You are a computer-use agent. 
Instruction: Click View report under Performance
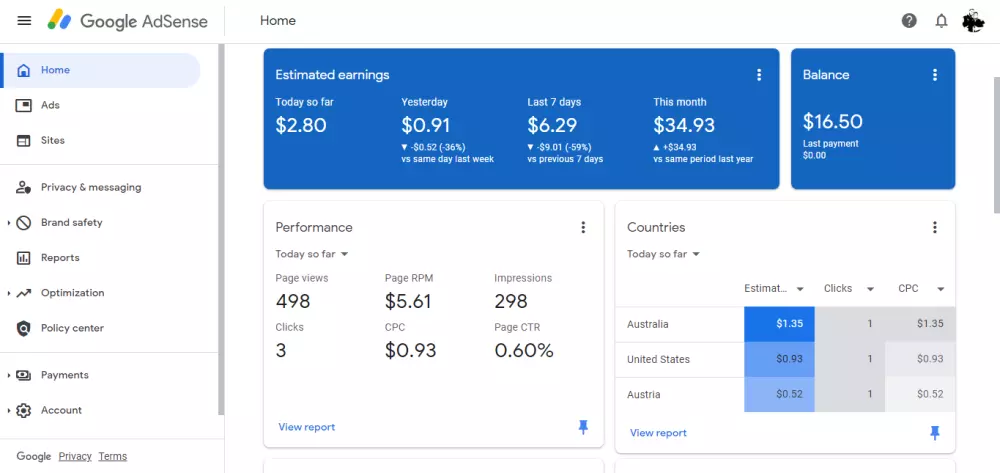(x=307, y=427)
